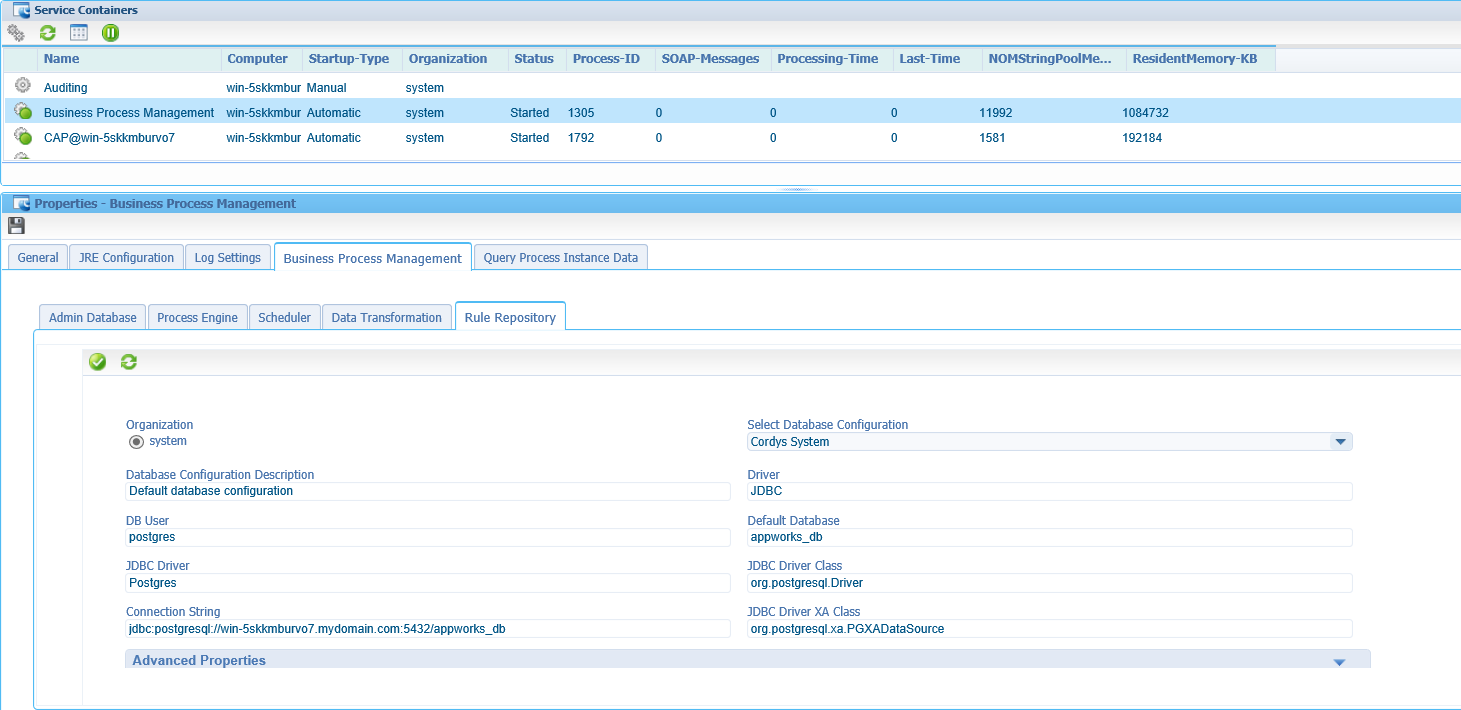Screen dimensions: 1461x710
Task: Click the Connection String input field
Action: pyautogui.click(x=428, y=629)
